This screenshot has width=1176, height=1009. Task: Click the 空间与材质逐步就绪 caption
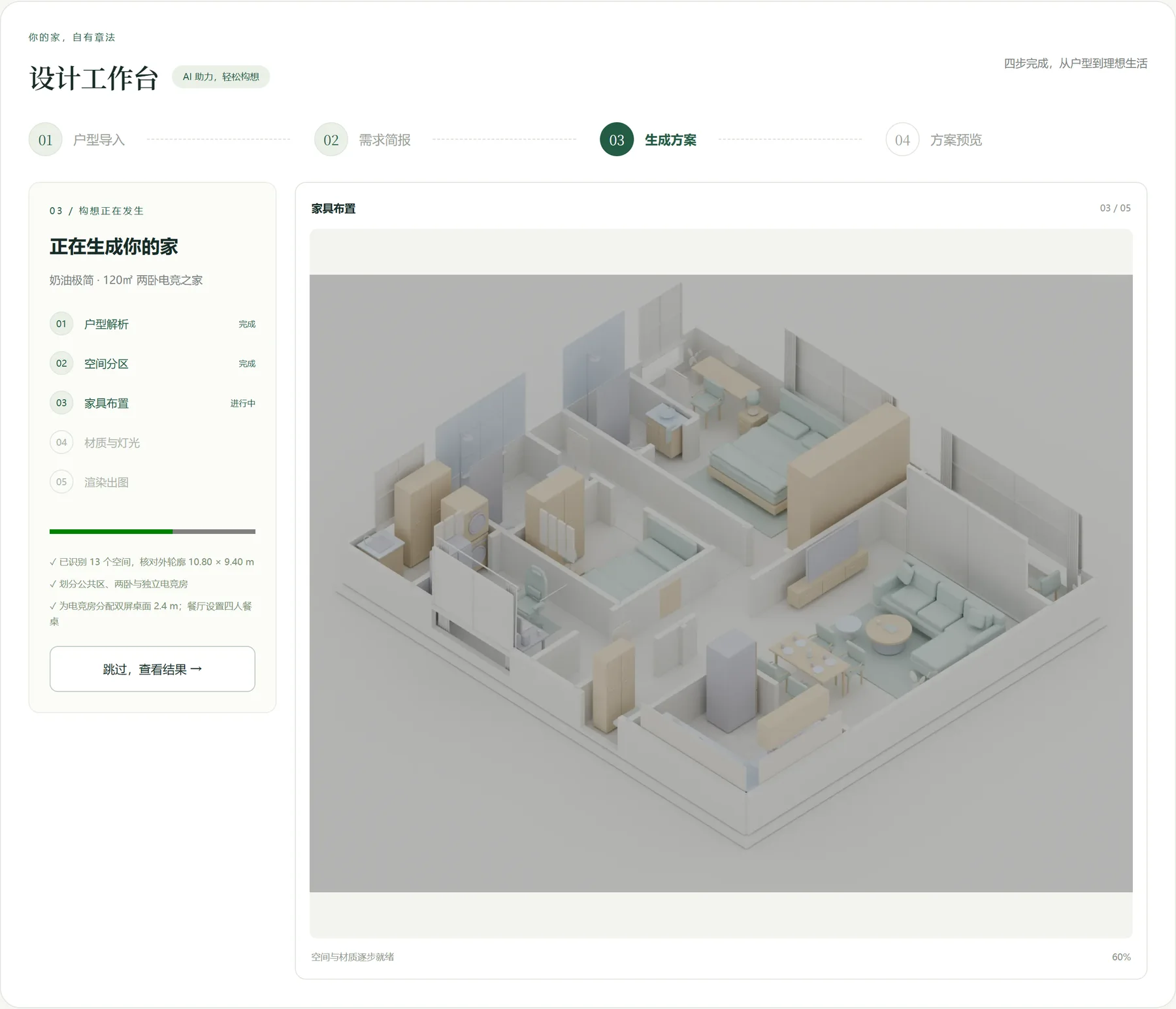point(353,957)
